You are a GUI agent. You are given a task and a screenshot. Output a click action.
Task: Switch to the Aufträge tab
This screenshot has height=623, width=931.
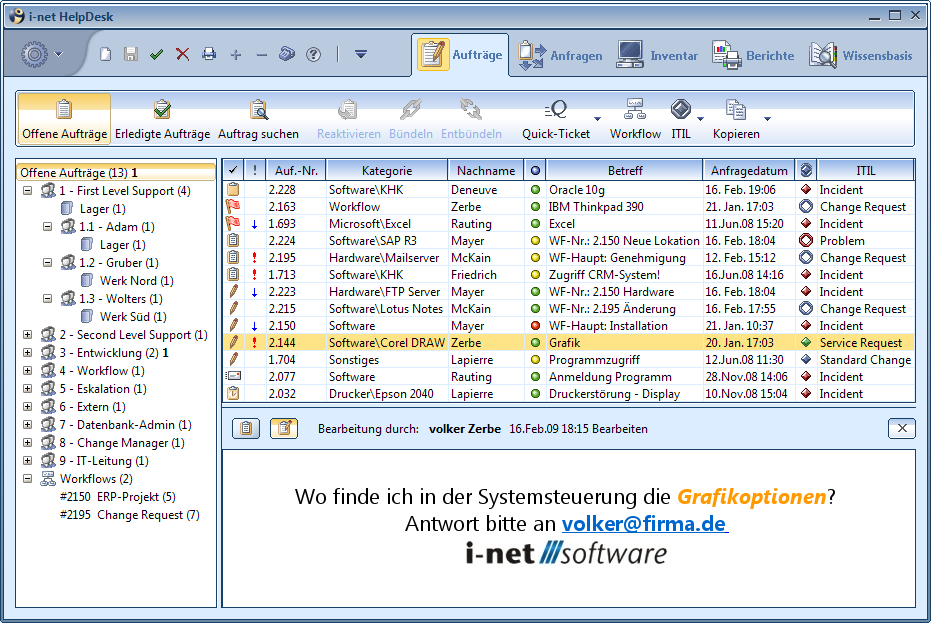(x=460, y=55)
